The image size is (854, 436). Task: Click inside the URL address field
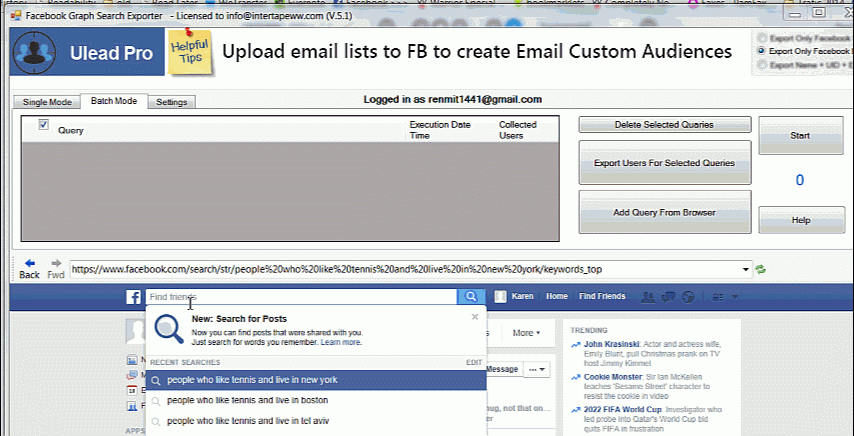404,269
